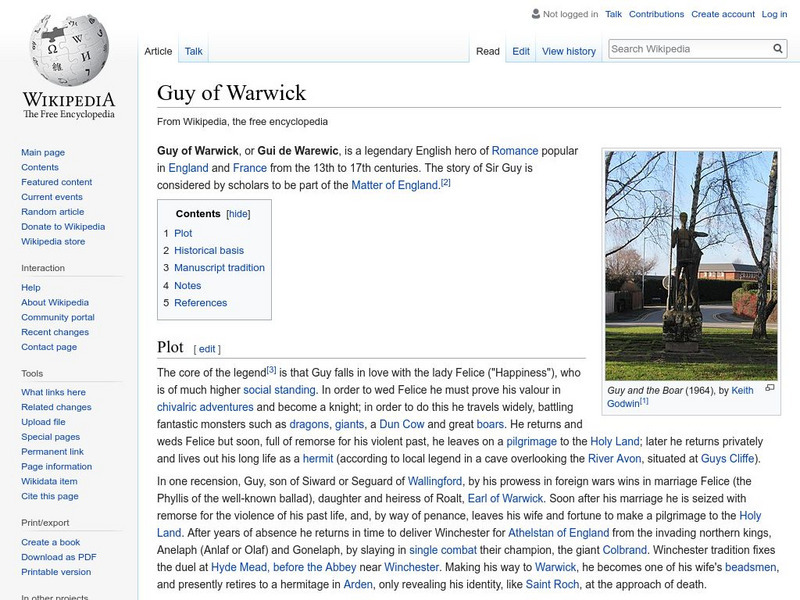The width and height of the screenshot is (800, 600).
Task: Open Printable version link
Action: 56,572
